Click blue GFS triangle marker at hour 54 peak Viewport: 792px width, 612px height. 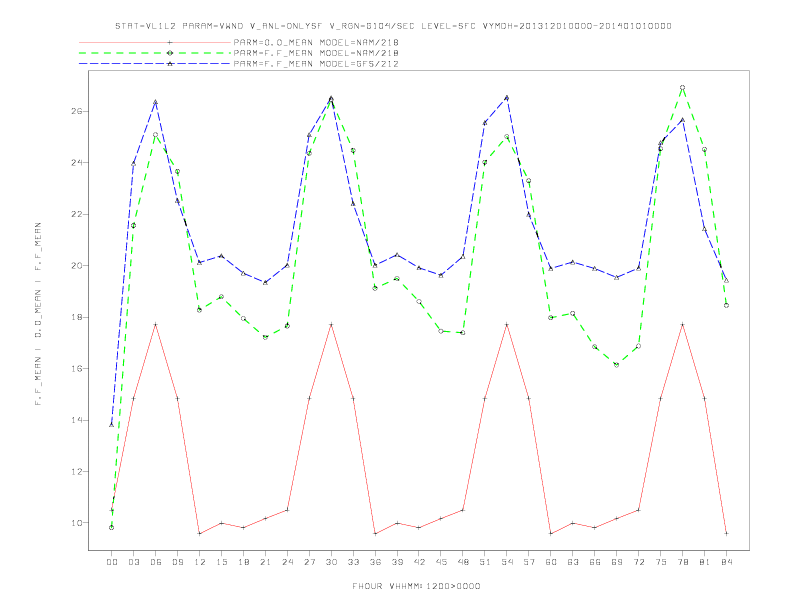click(x=507, y=97)
